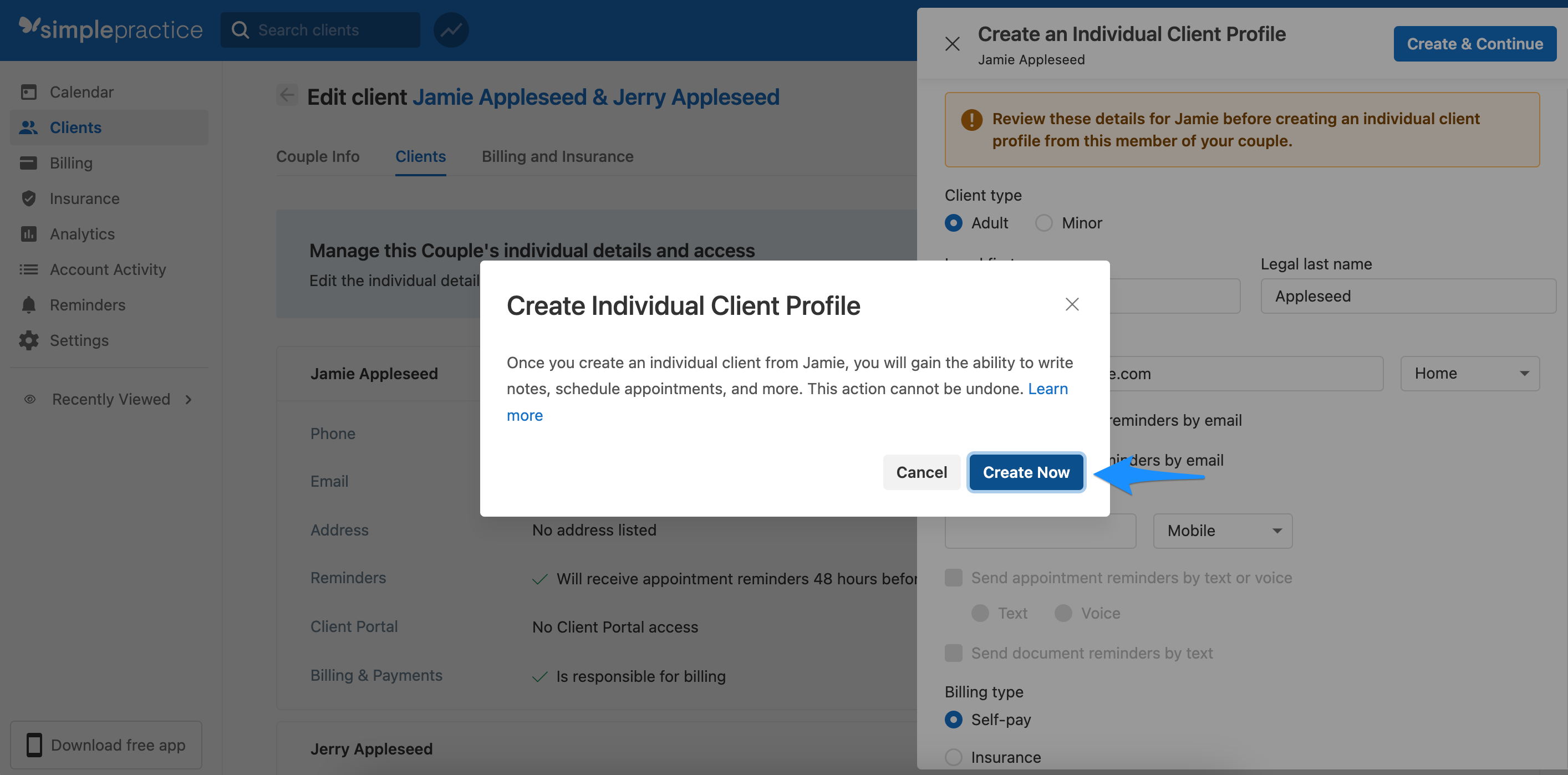Open the Home email type dropdown
The image size is (1568, 775).
click(x=1469, y=373)
